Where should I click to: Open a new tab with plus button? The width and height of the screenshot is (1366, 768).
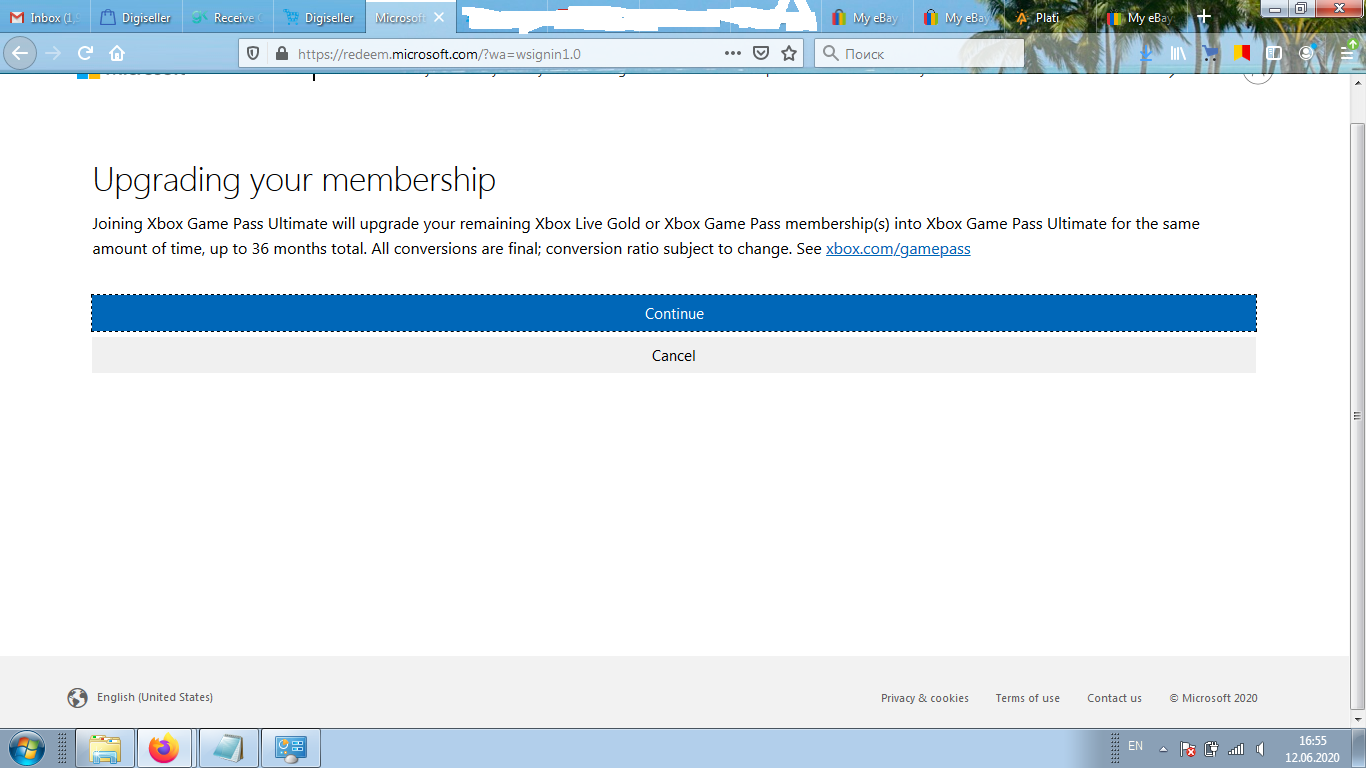(1204, 17)
